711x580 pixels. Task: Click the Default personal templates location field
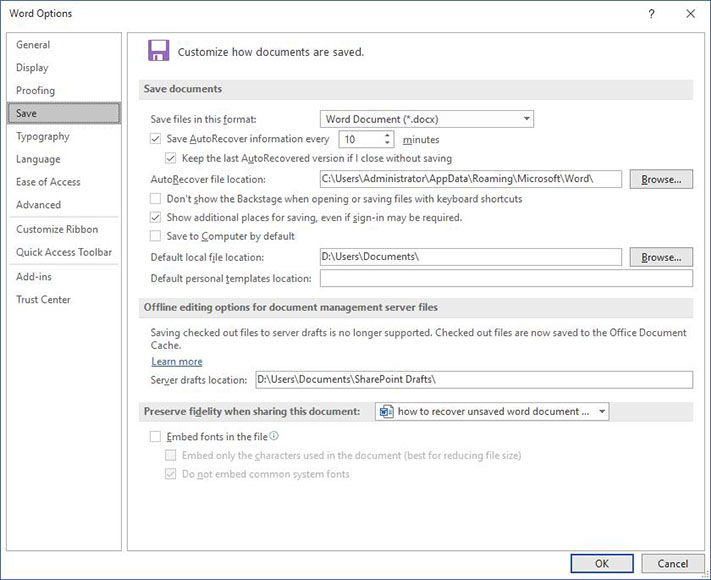tap(506, 278)
